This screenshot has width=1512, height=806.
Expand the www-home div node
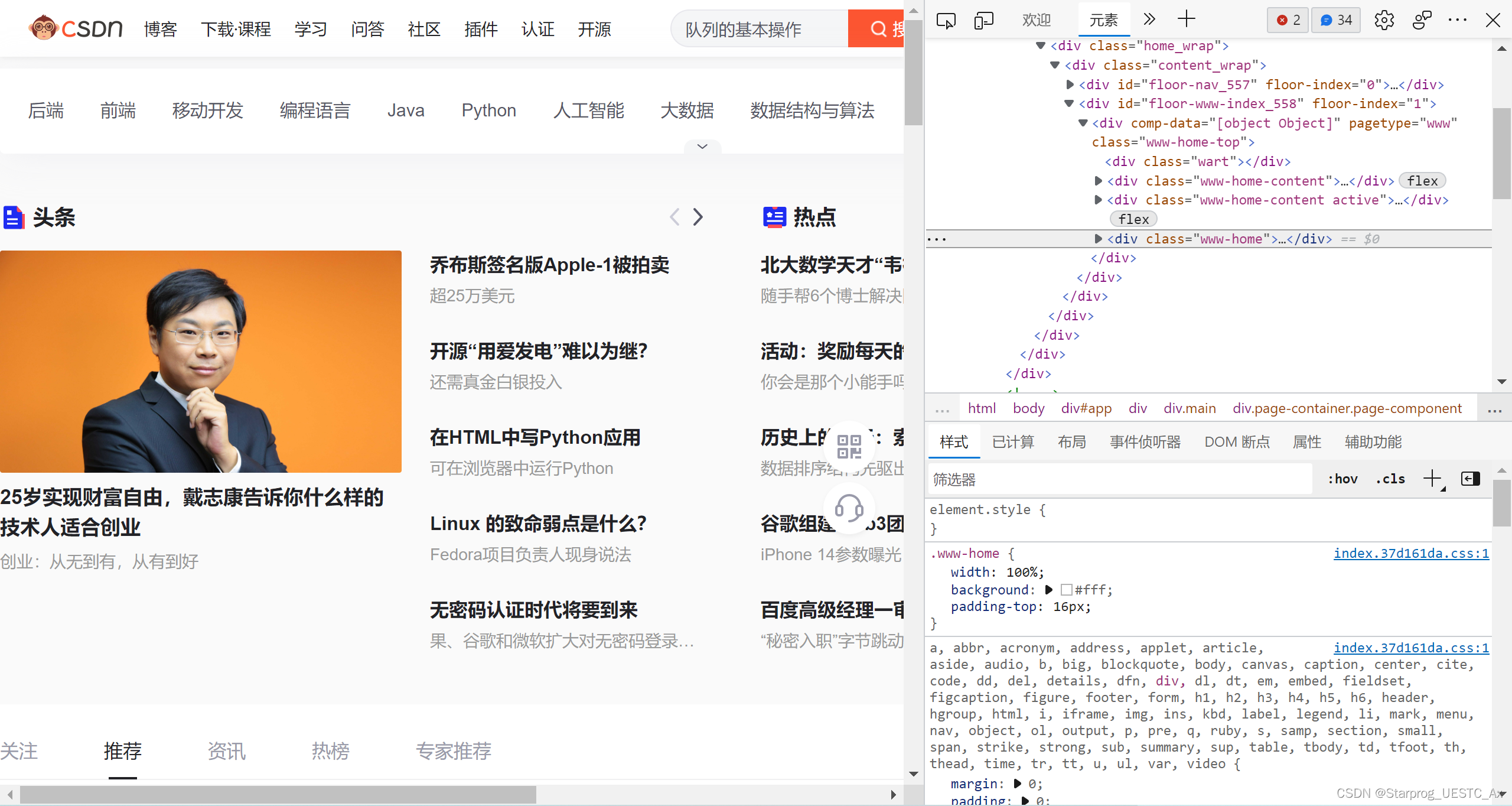(x=1098, y=239)
